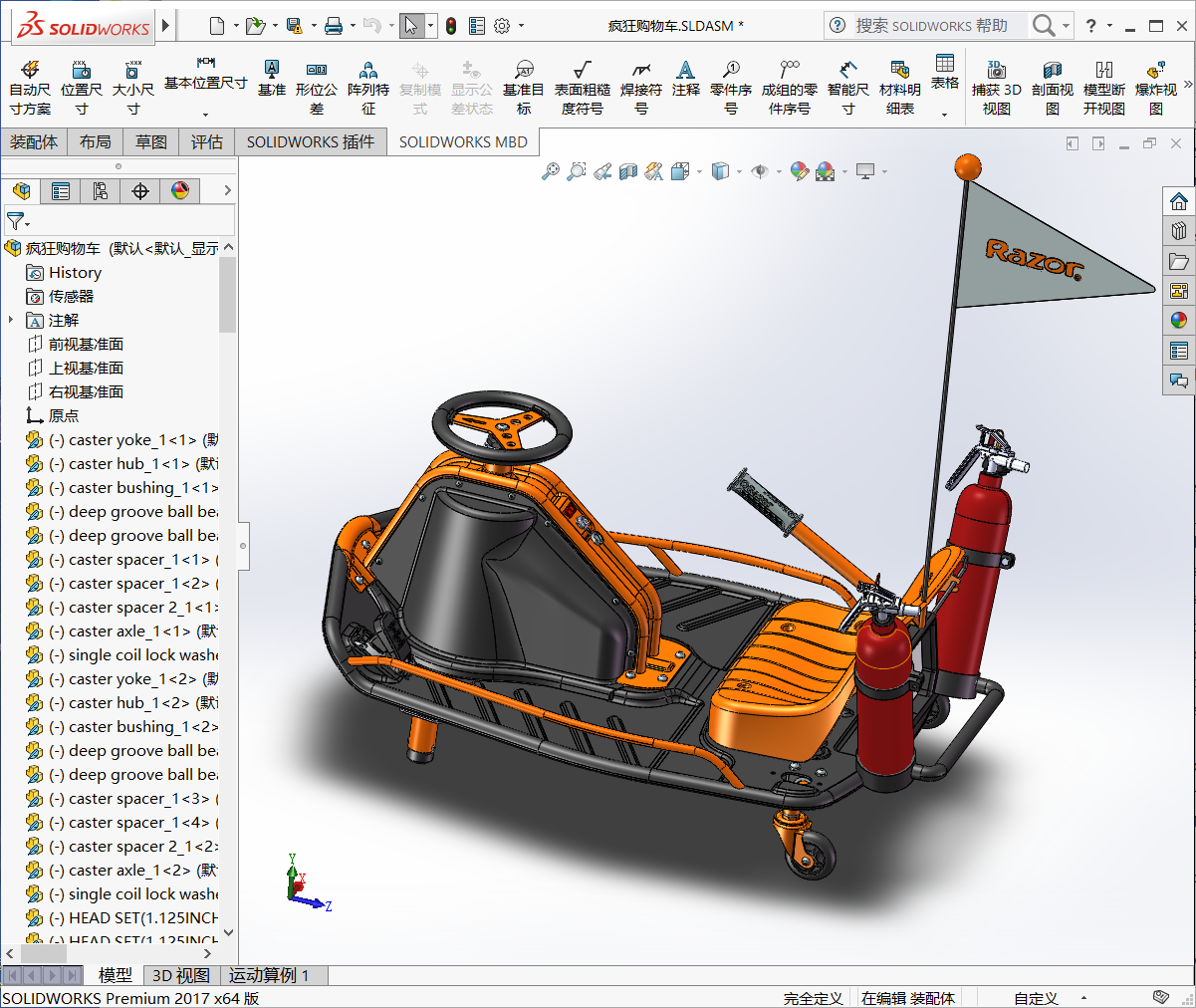This screenshot has width=1196, height=1008.
Task: Activate the Section View (剖面视图) tool
Action: (x=1053, y=87)
